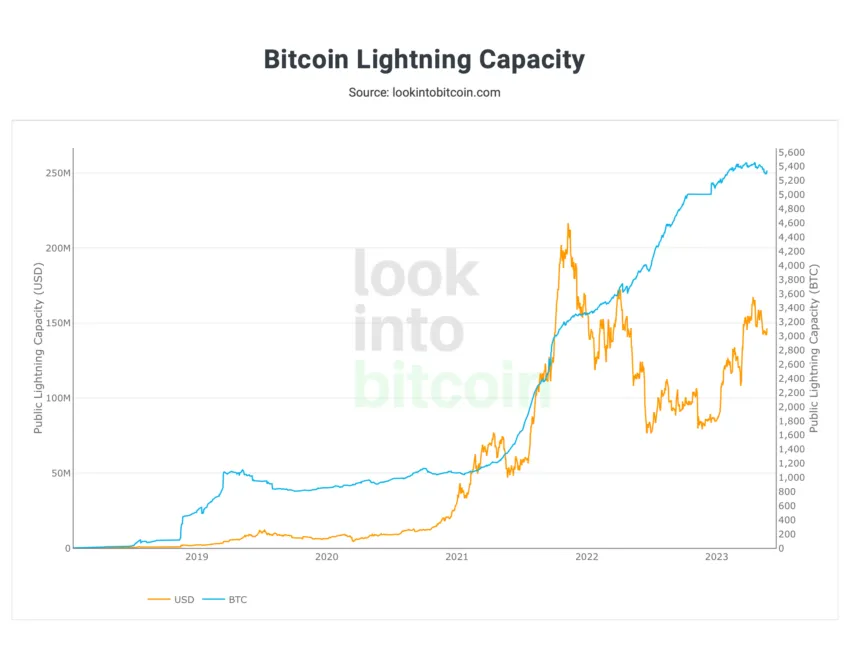Select the 2021 x-axis label
This screenshot has height=657, width=850.
456,557
